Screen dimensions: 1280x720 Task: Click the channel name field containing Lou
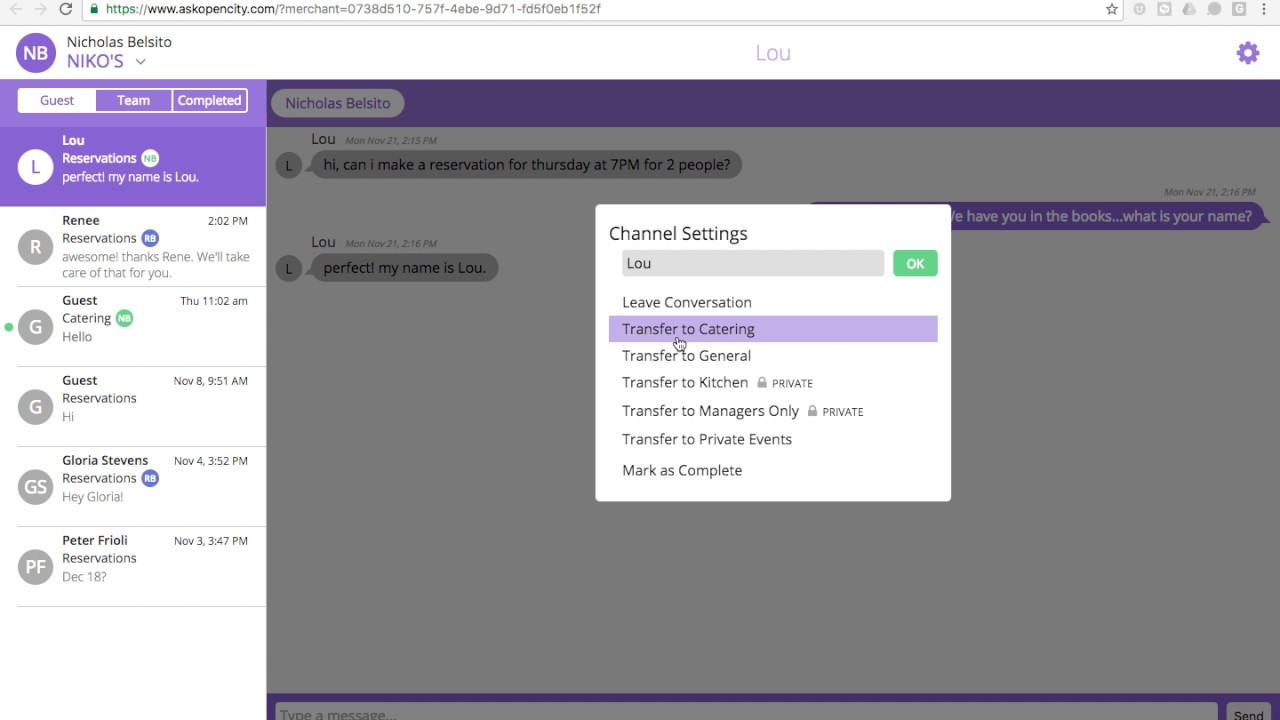(753, 263)
